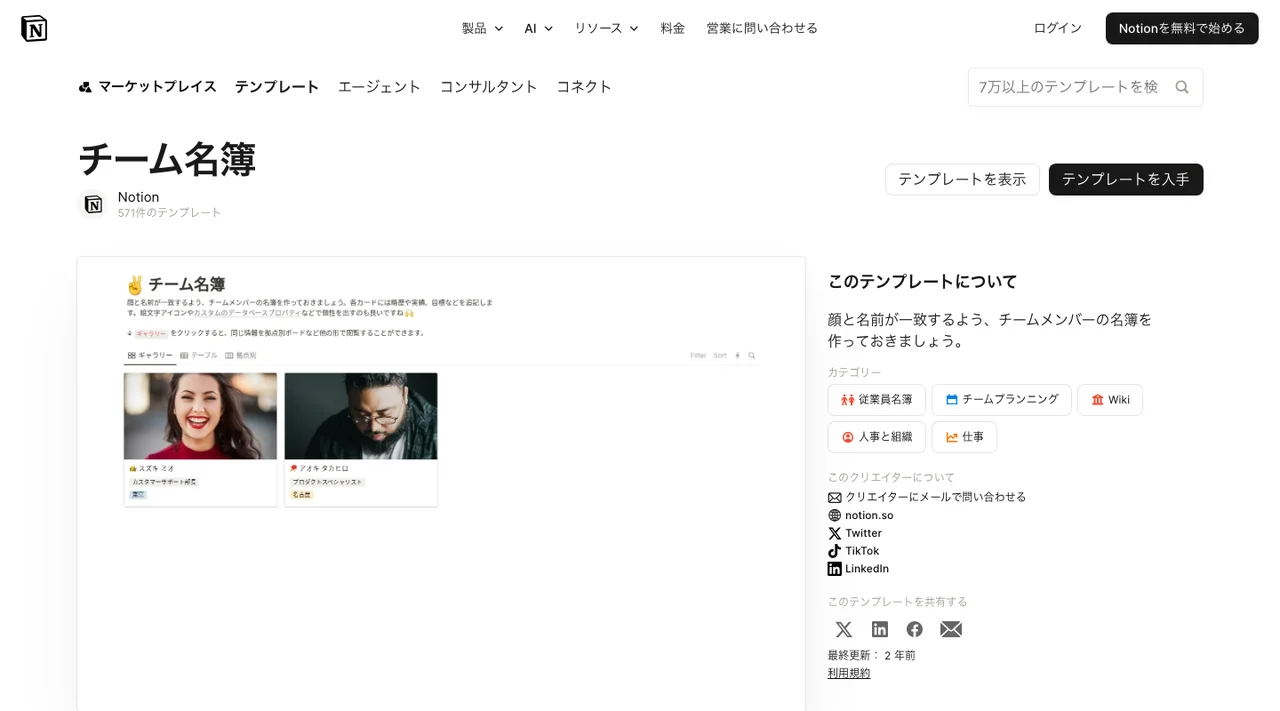The image size is (1280, 711).
Task: Expand the AI dropdown menu
Action: 539,28
